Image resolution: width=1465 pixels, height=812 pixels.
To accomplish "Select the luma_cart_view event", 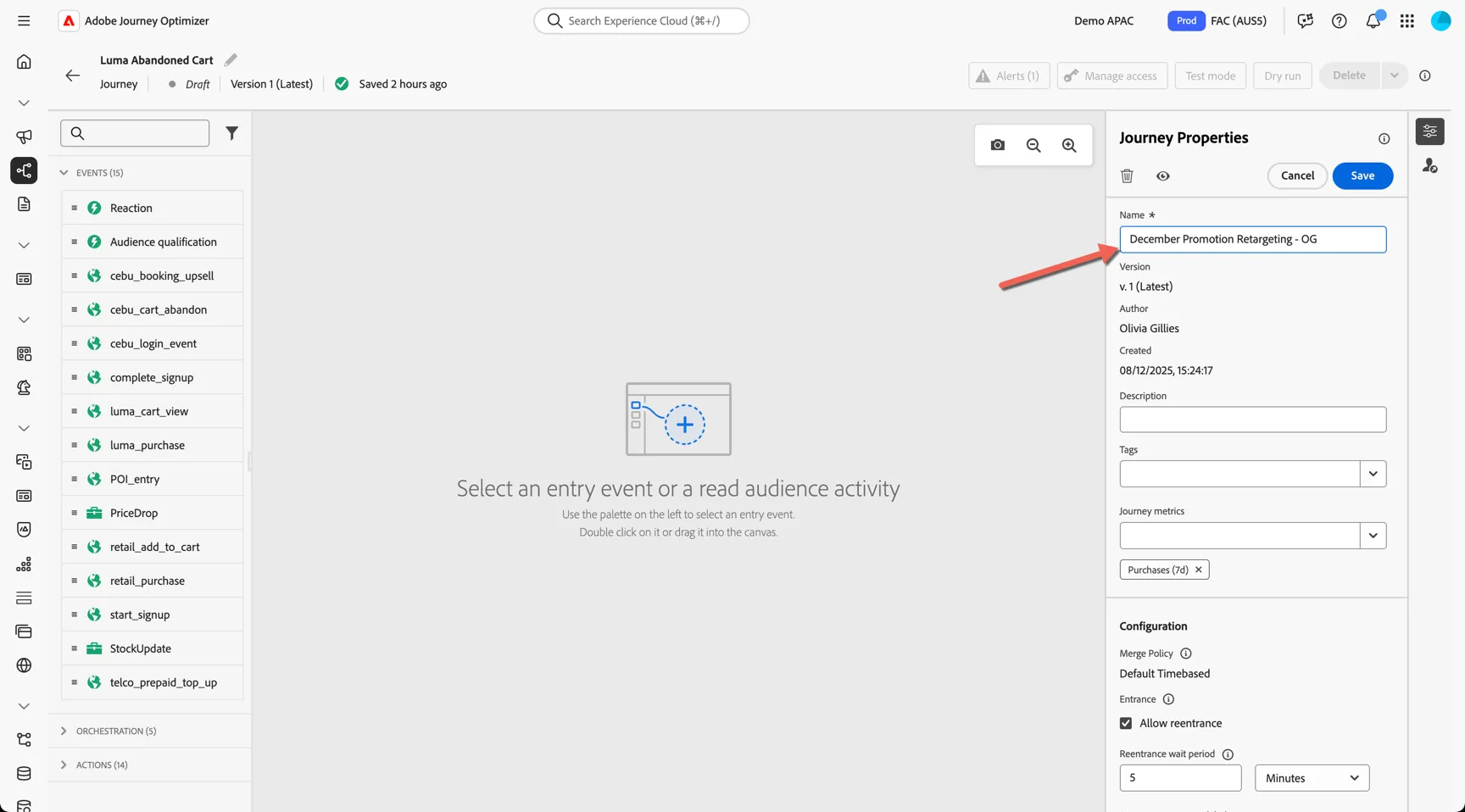I will (x=153, y=411).
